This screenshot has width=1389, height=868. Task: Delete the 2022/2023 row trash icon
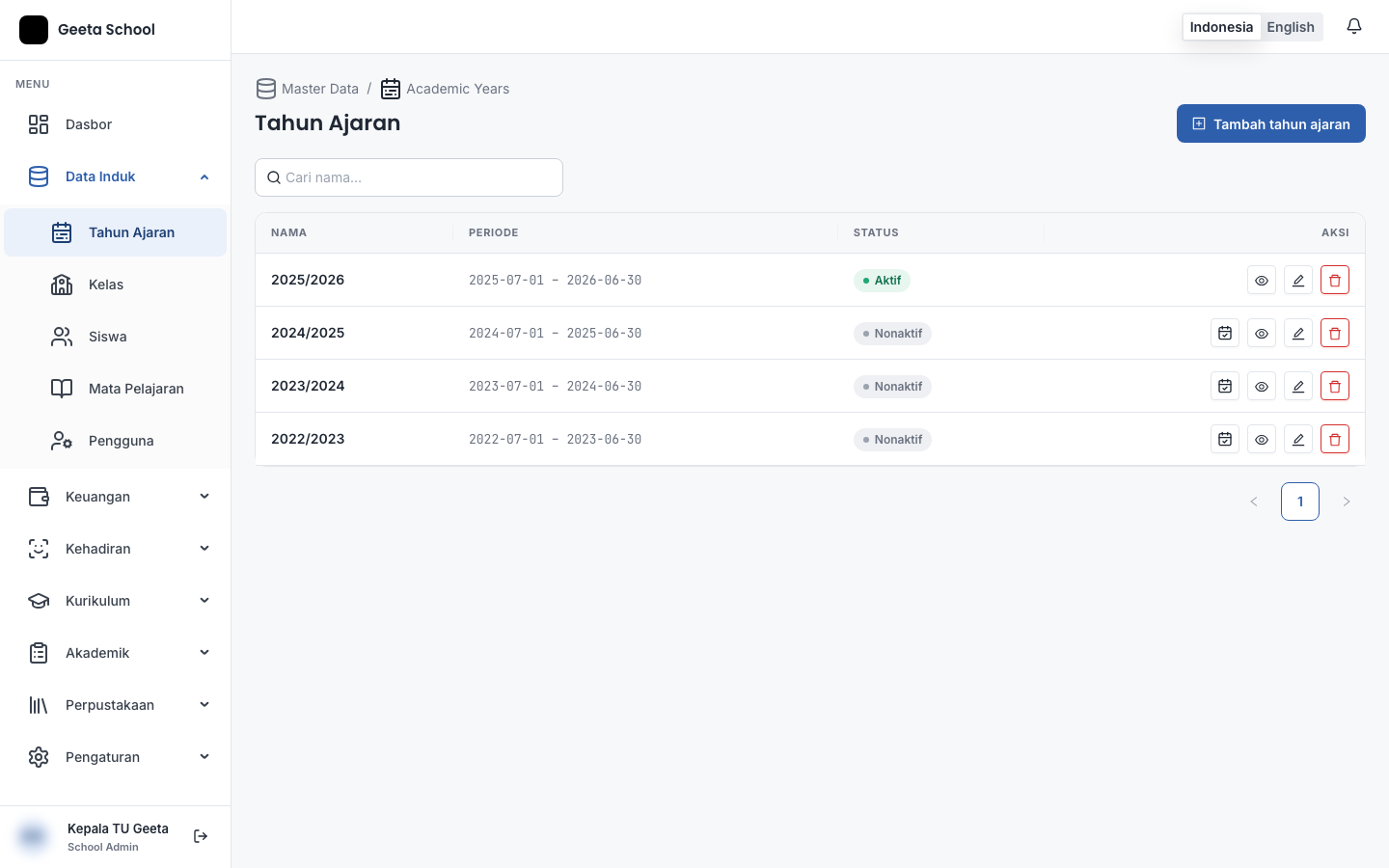click(1335, 440)
